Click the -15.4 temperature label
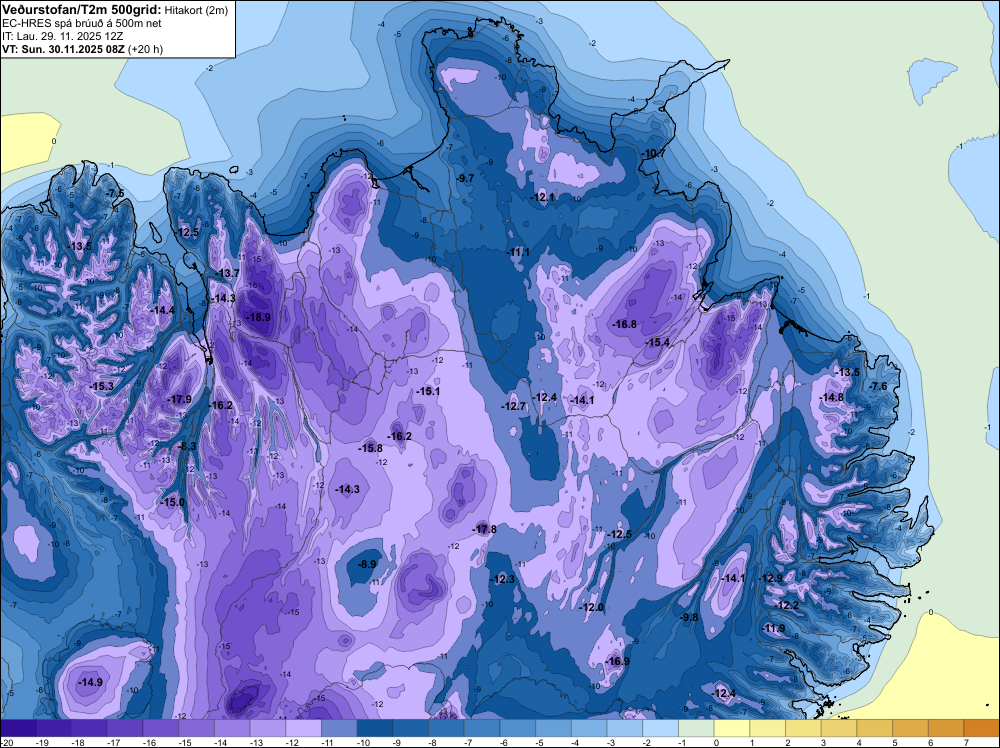This screenshot has width=1000, height=748. (x=658, y=342)
